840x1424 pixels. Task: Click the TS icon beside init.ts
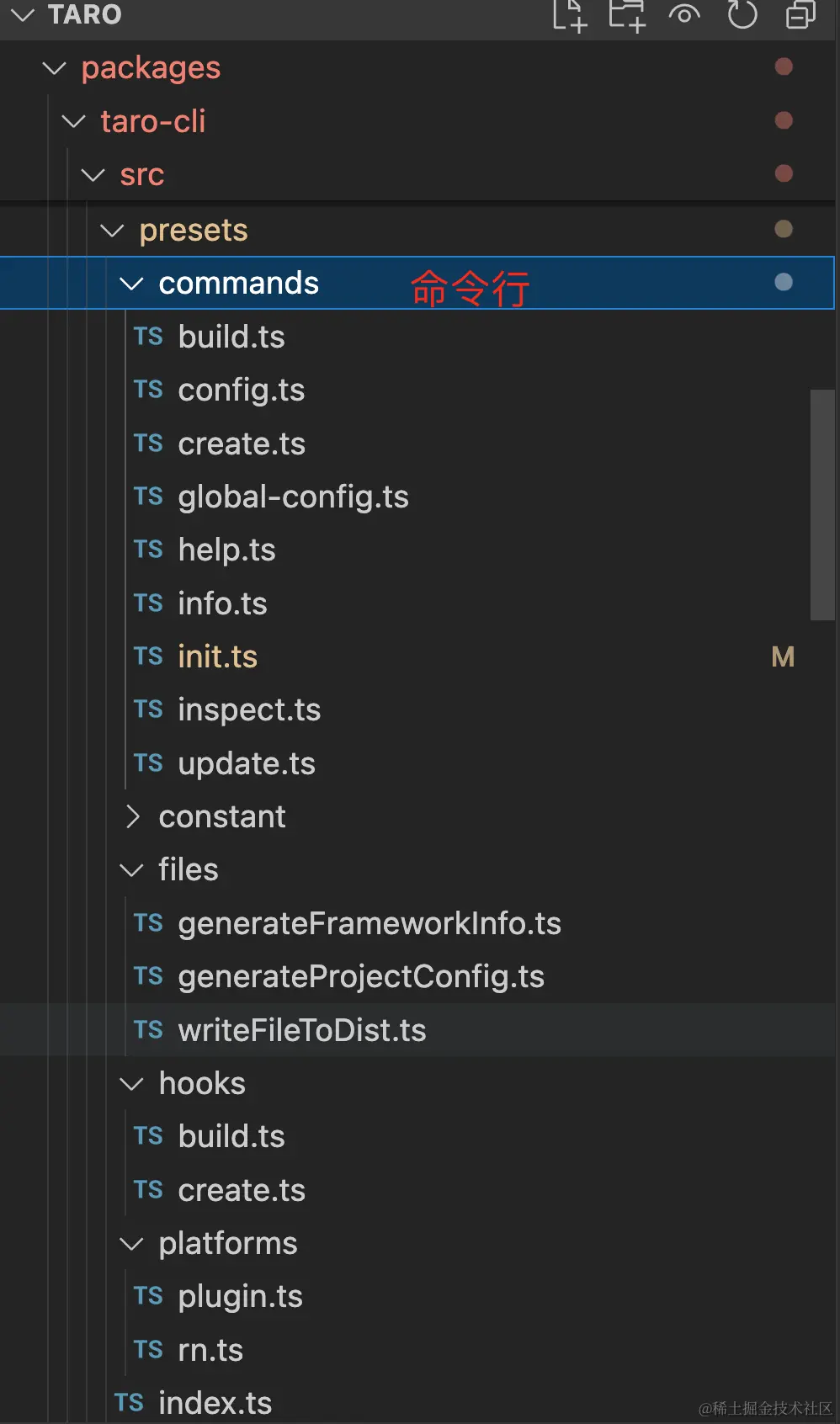pyautogui.click(x=148, y=656)
